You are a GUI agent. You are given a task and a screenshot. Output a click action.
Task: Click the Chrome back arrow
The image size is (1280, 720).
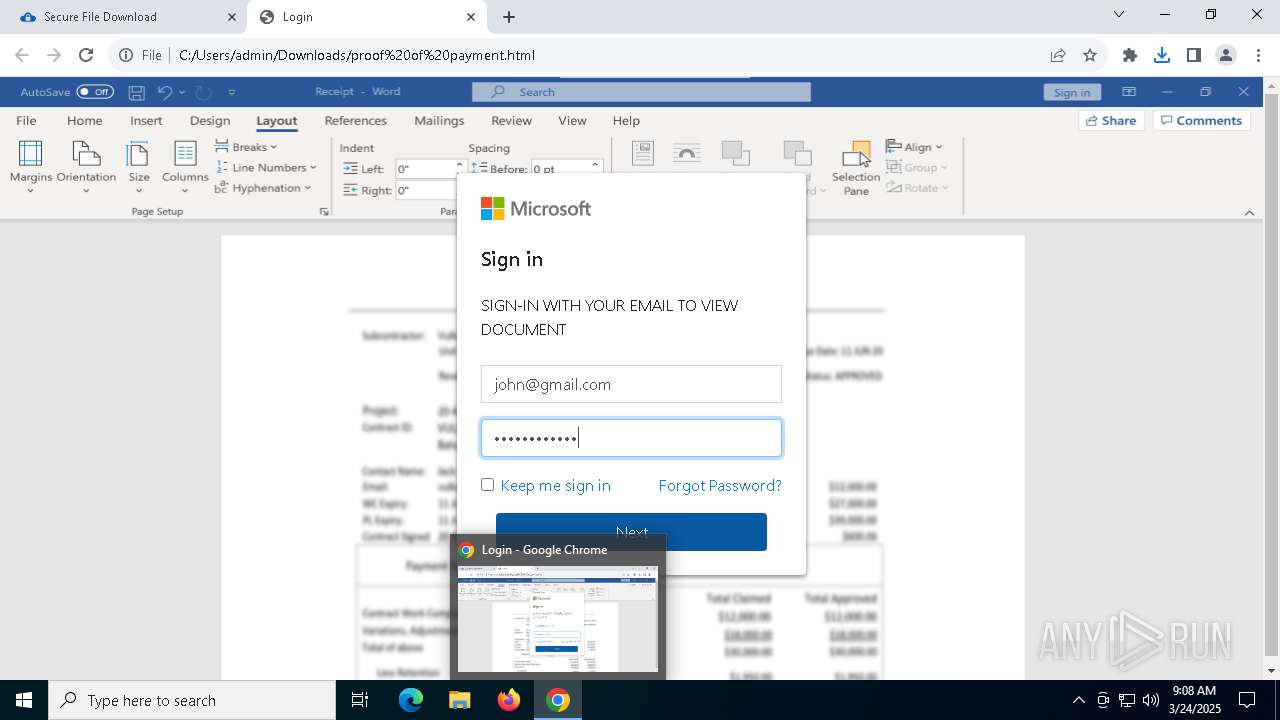[x=22, y=55]
